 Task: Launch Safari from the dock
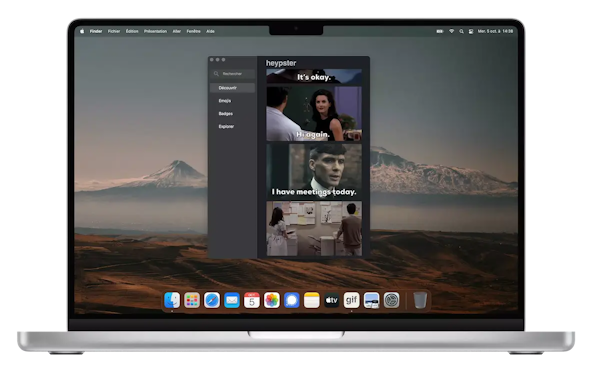click(x=212, y=300)
